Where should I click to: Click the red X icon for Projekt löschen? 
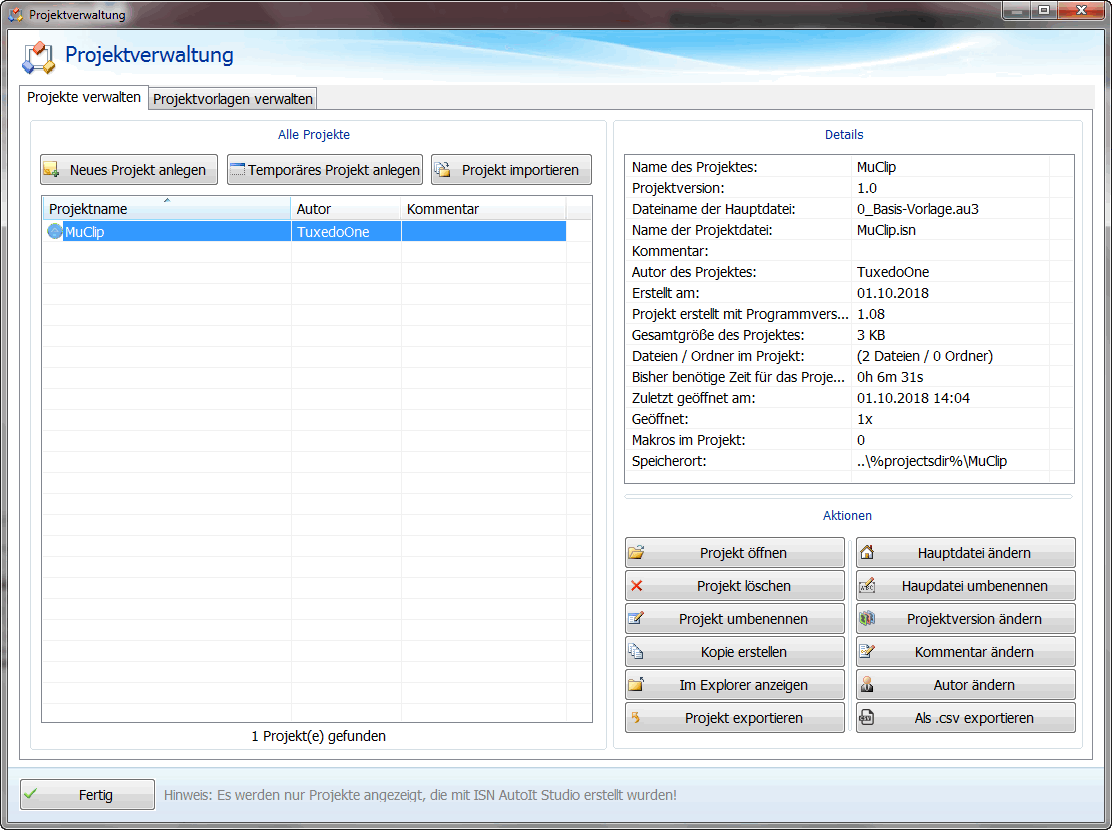(636, 586)
